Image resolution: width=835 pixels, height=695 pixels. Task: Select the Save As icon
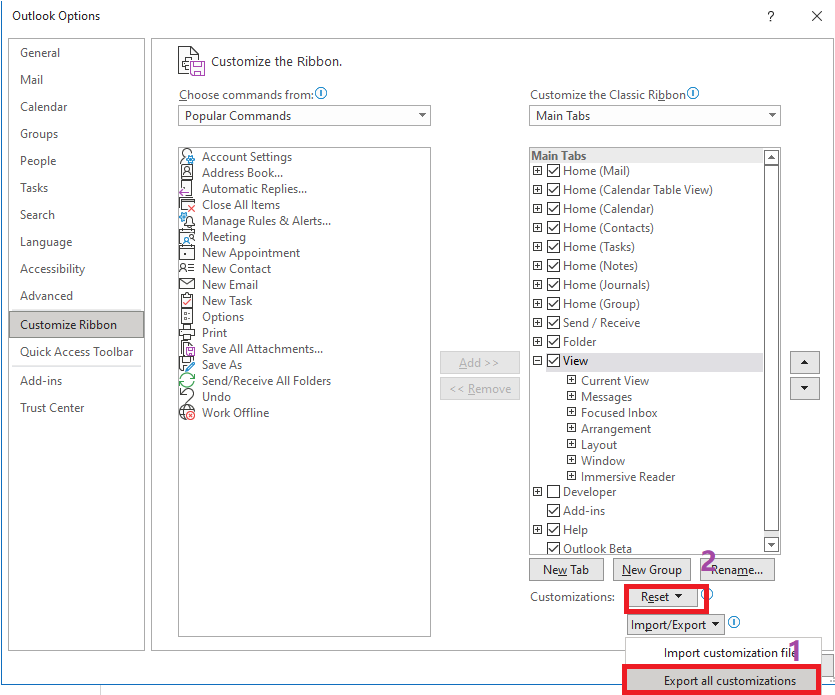[187, 365]
